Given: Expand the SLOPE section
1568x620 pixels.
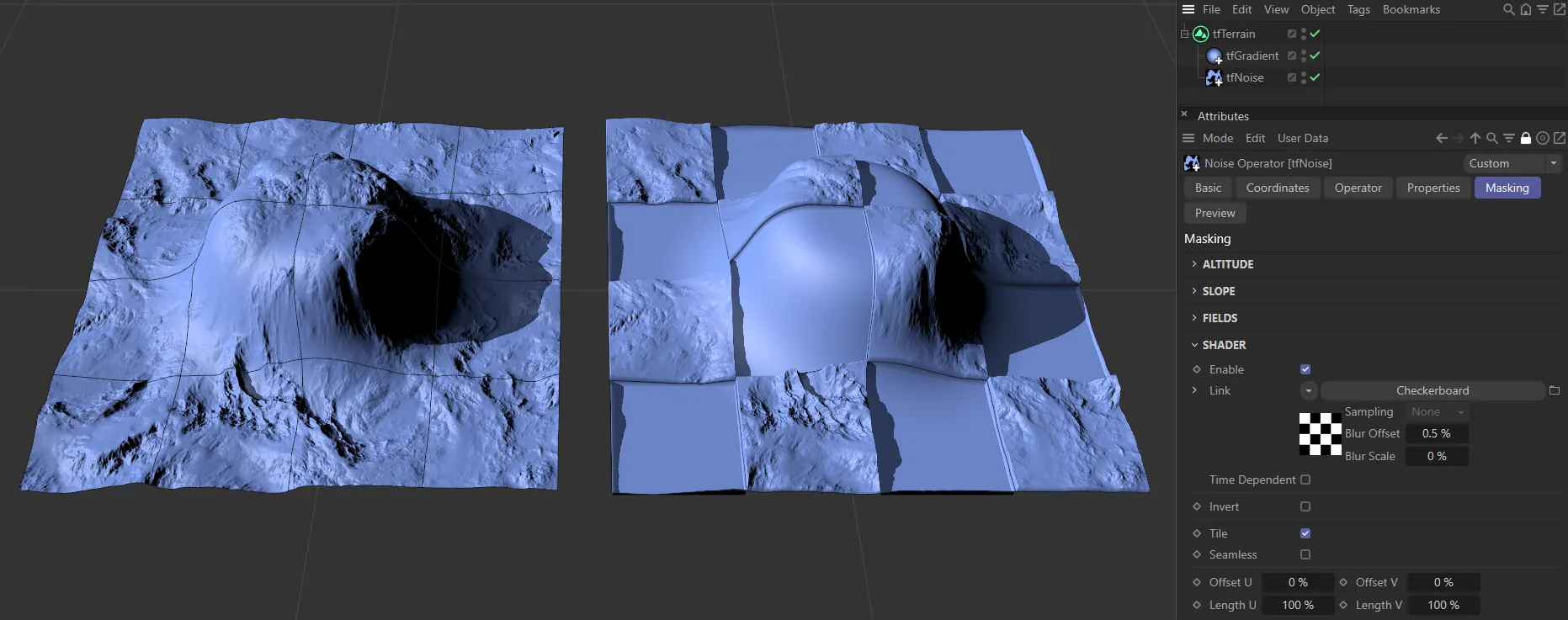Looking at the screenshot, I should 1194,291.
